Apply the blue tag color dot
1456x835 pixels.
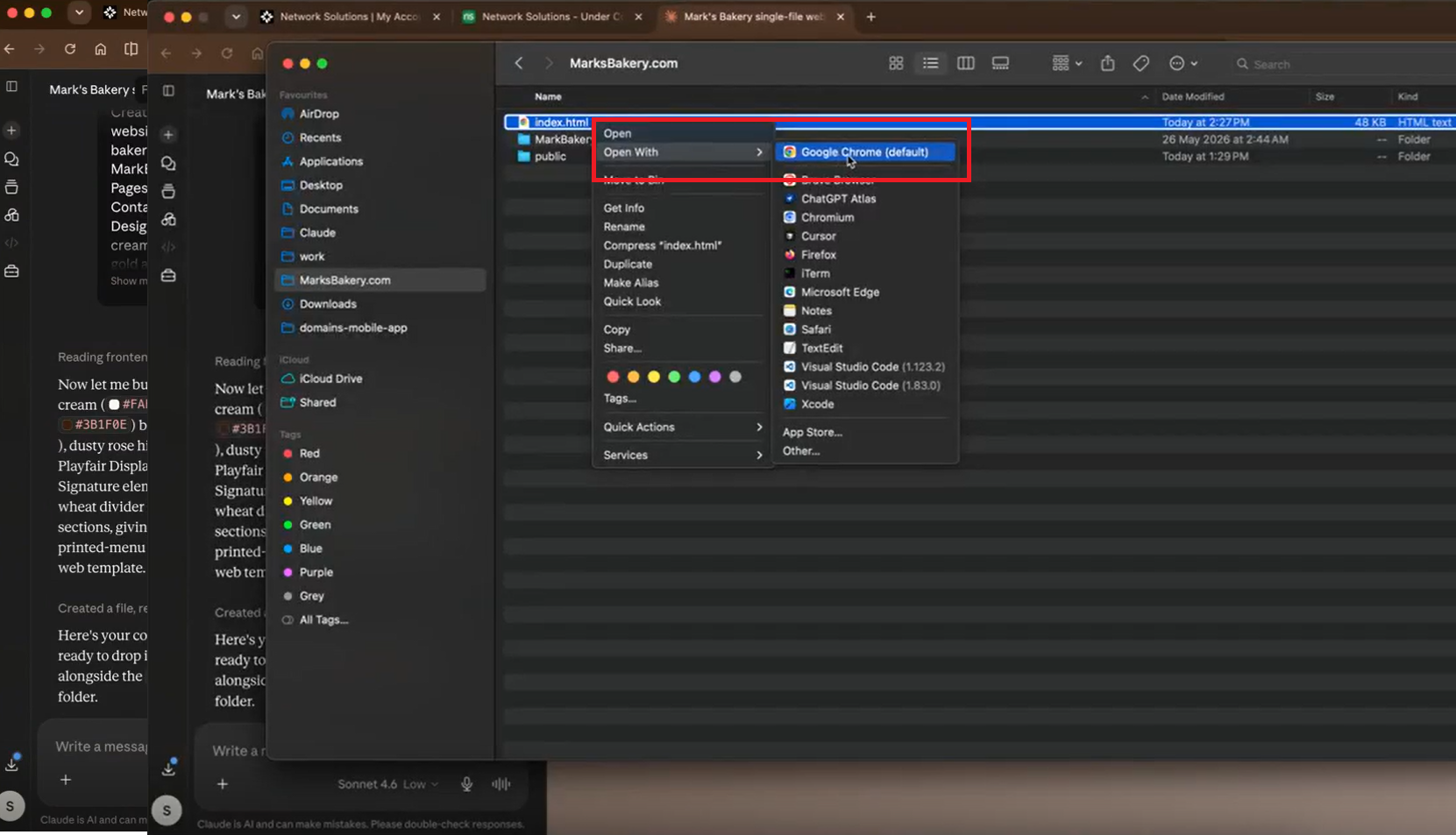coord(694,377)
